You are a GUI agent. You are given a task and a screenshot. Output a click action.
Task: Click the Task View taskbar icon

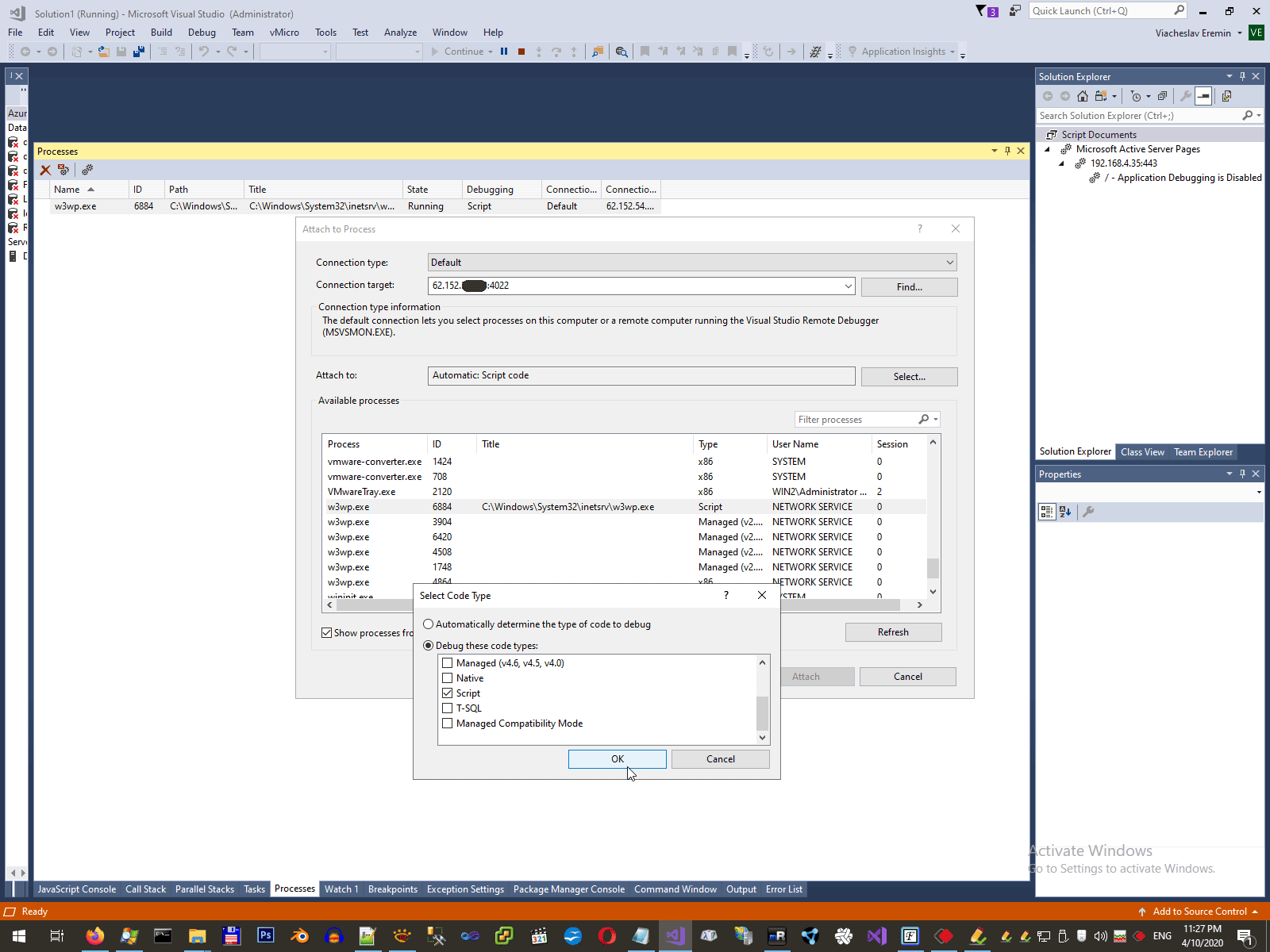(x=56, y=936)
